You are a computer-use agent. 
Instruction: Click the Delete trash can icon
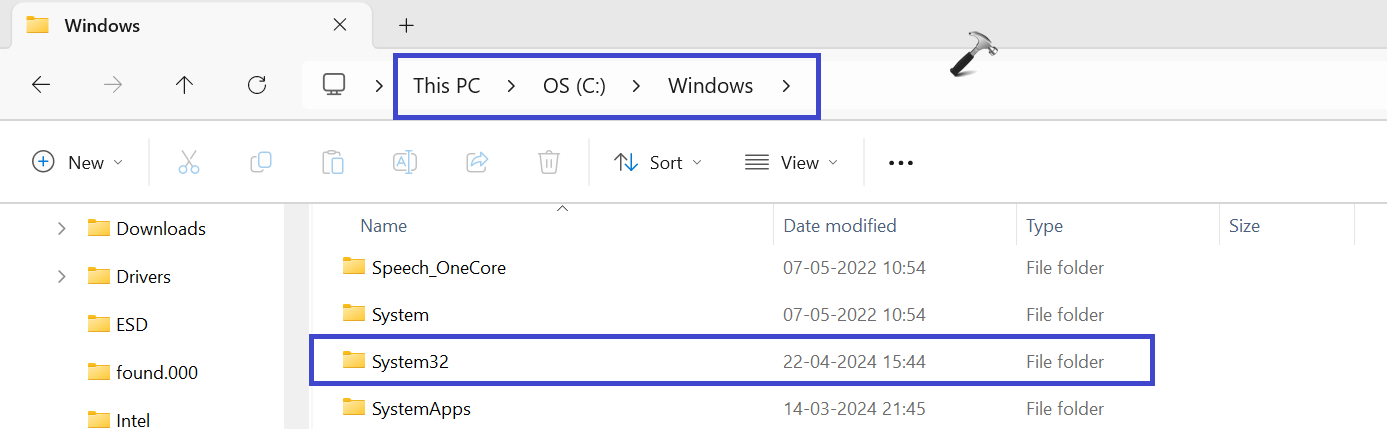point(548,162)
